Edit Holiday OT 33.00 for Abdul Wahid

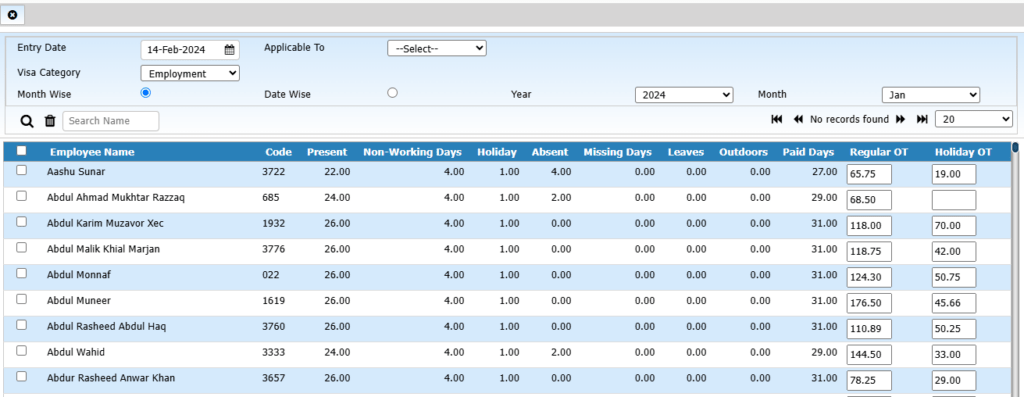click(954, 355)
